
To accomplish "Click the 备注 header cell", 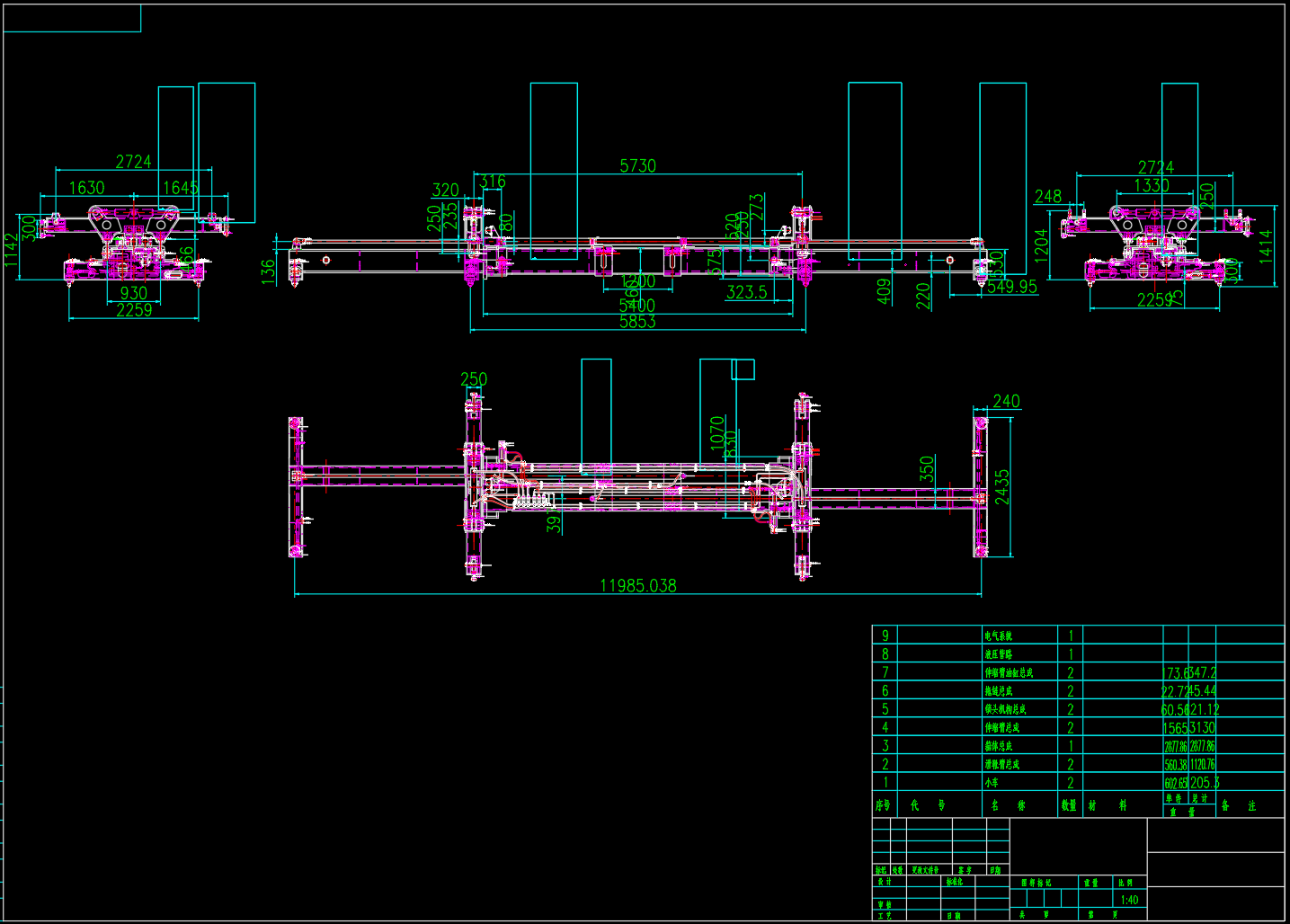I will pyautogui.click(x=1239, y=804).
